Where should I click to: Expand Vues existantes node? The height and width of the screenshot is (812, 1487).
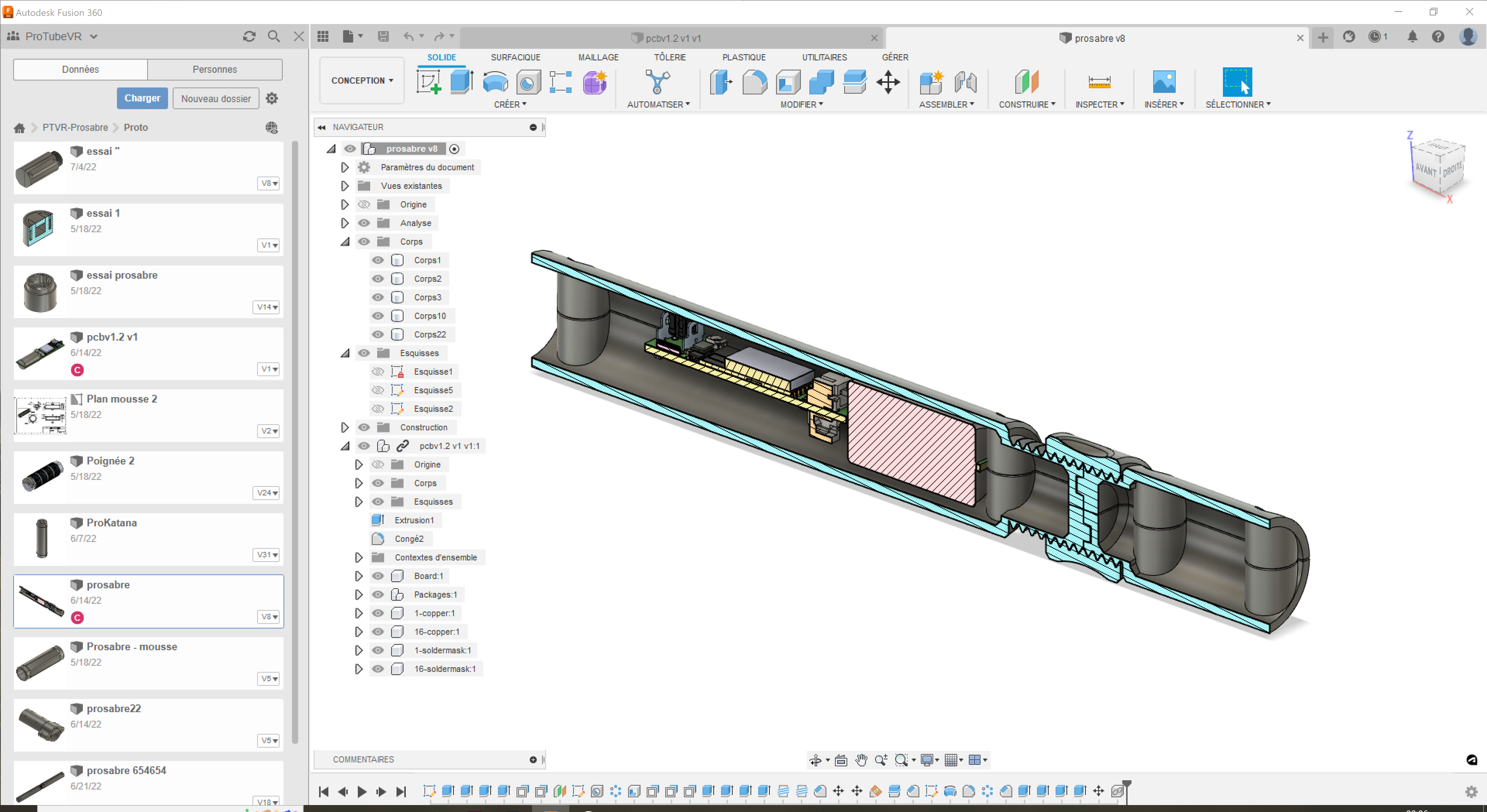tap(345, 186)
